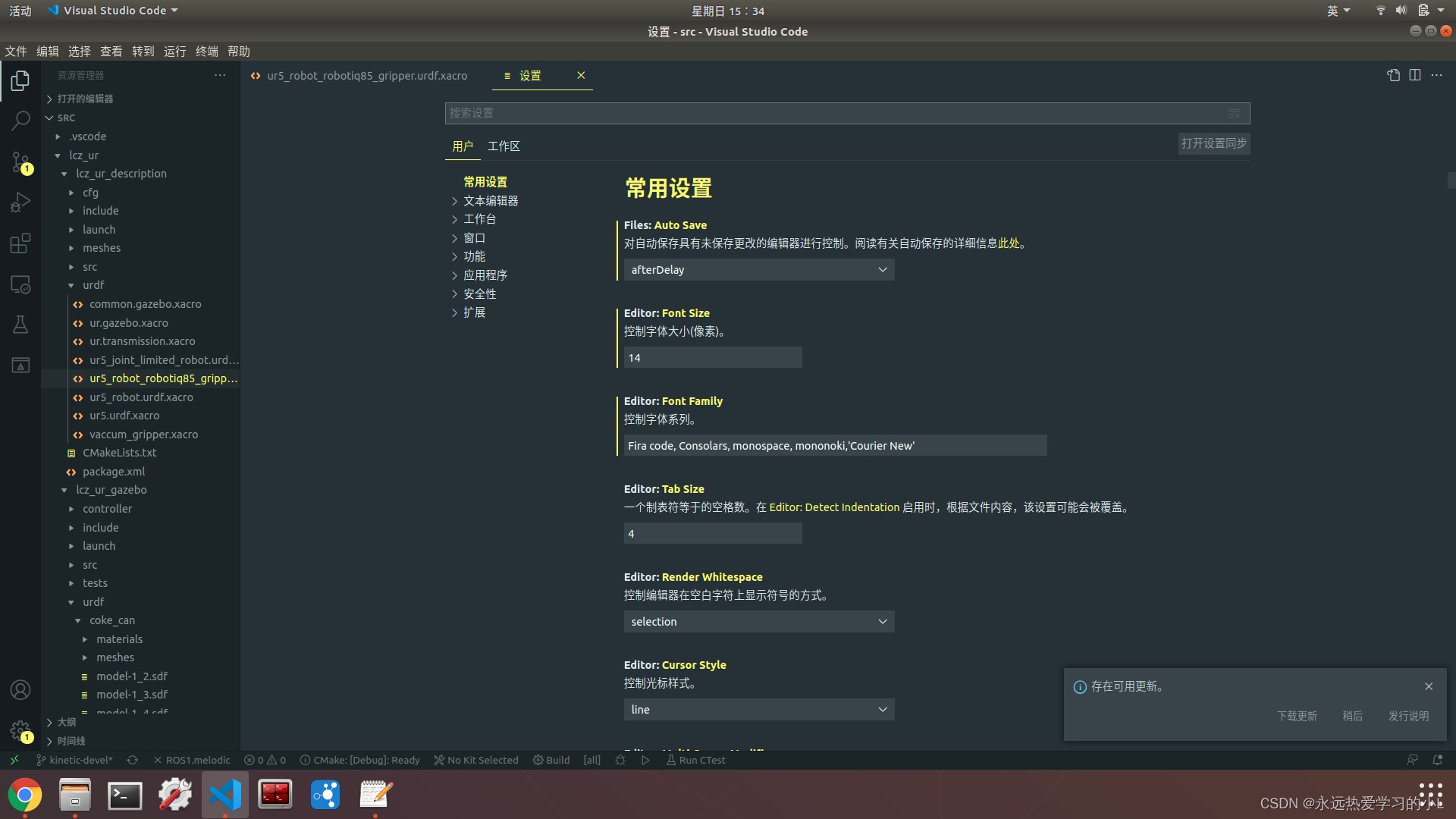Open the Auto Save afterDelay dropdown

tap(758, 270)
